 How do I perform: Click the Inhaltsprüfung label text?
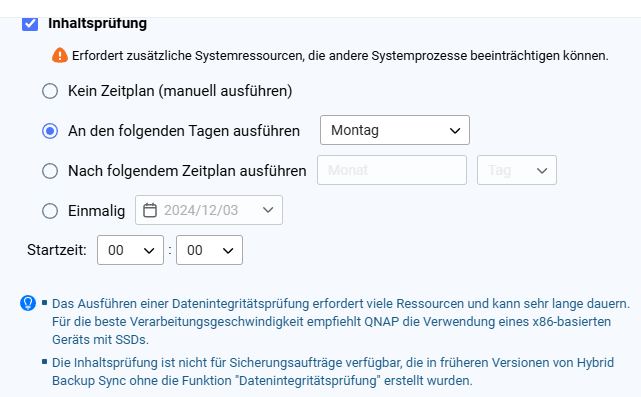tap(97, 23)
